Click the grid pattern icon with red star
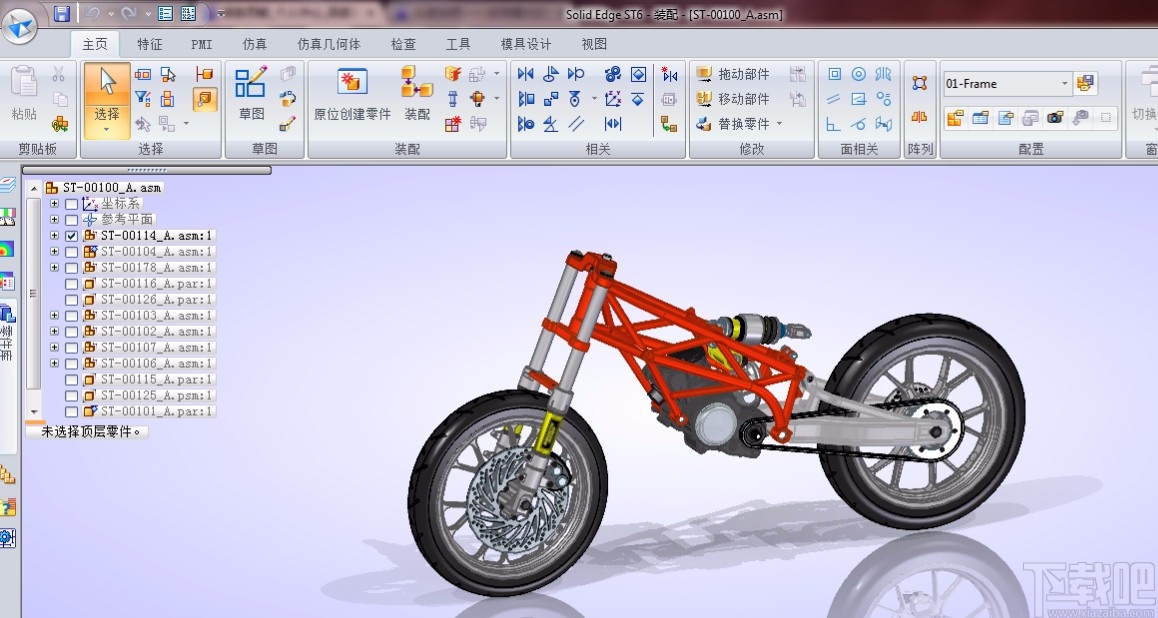Screen dimensions: 1158x618 453,123
